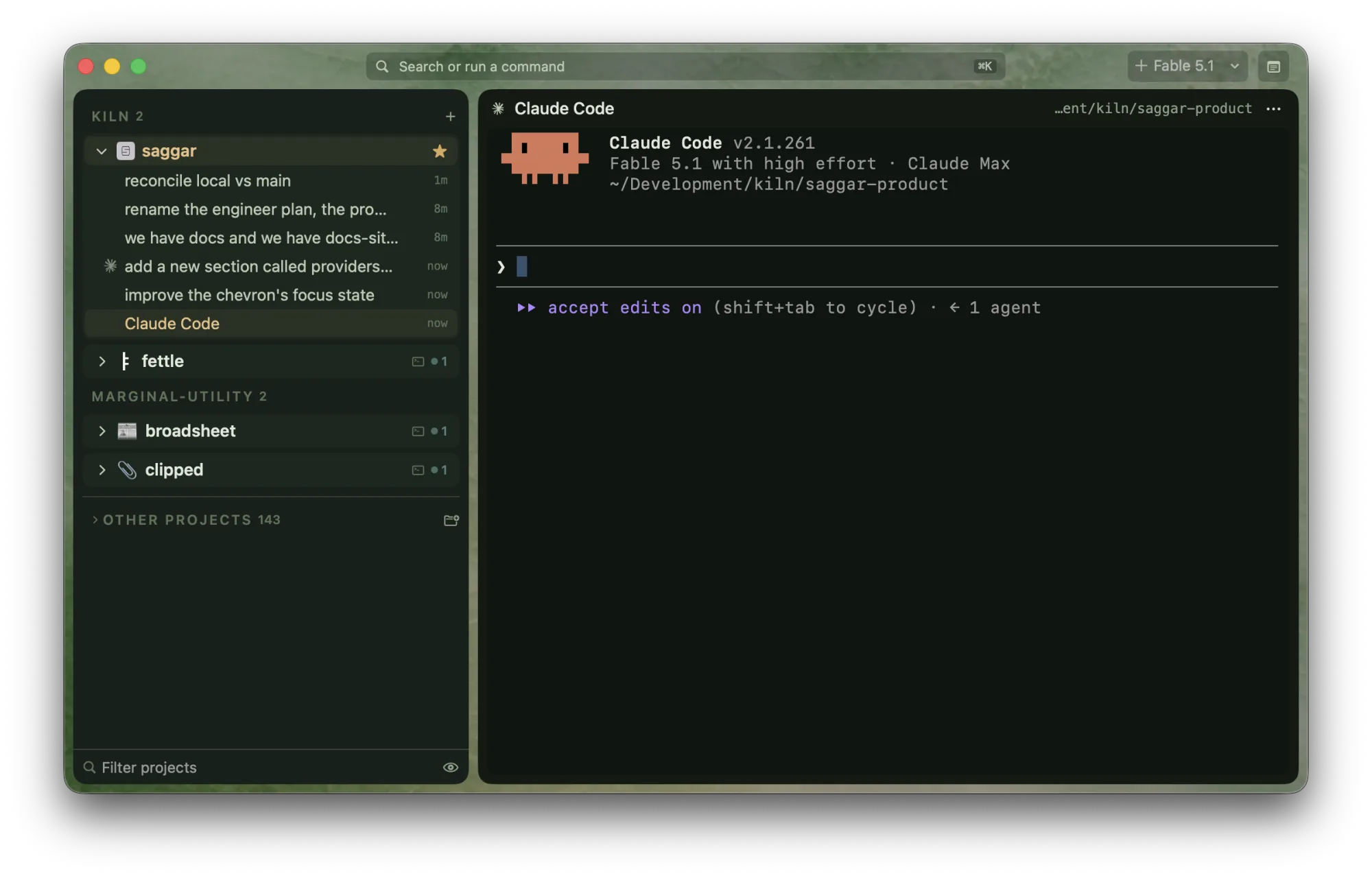
Task: Click the Search or run a command bar
Action: [x=685, y=67]
